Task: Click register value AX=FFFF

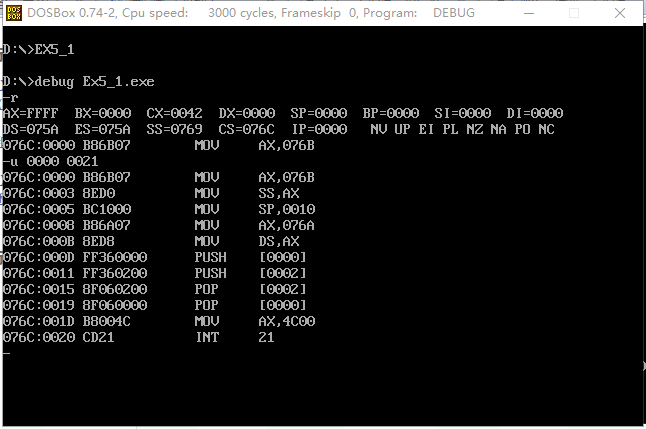Action: (x=31, y=113)
